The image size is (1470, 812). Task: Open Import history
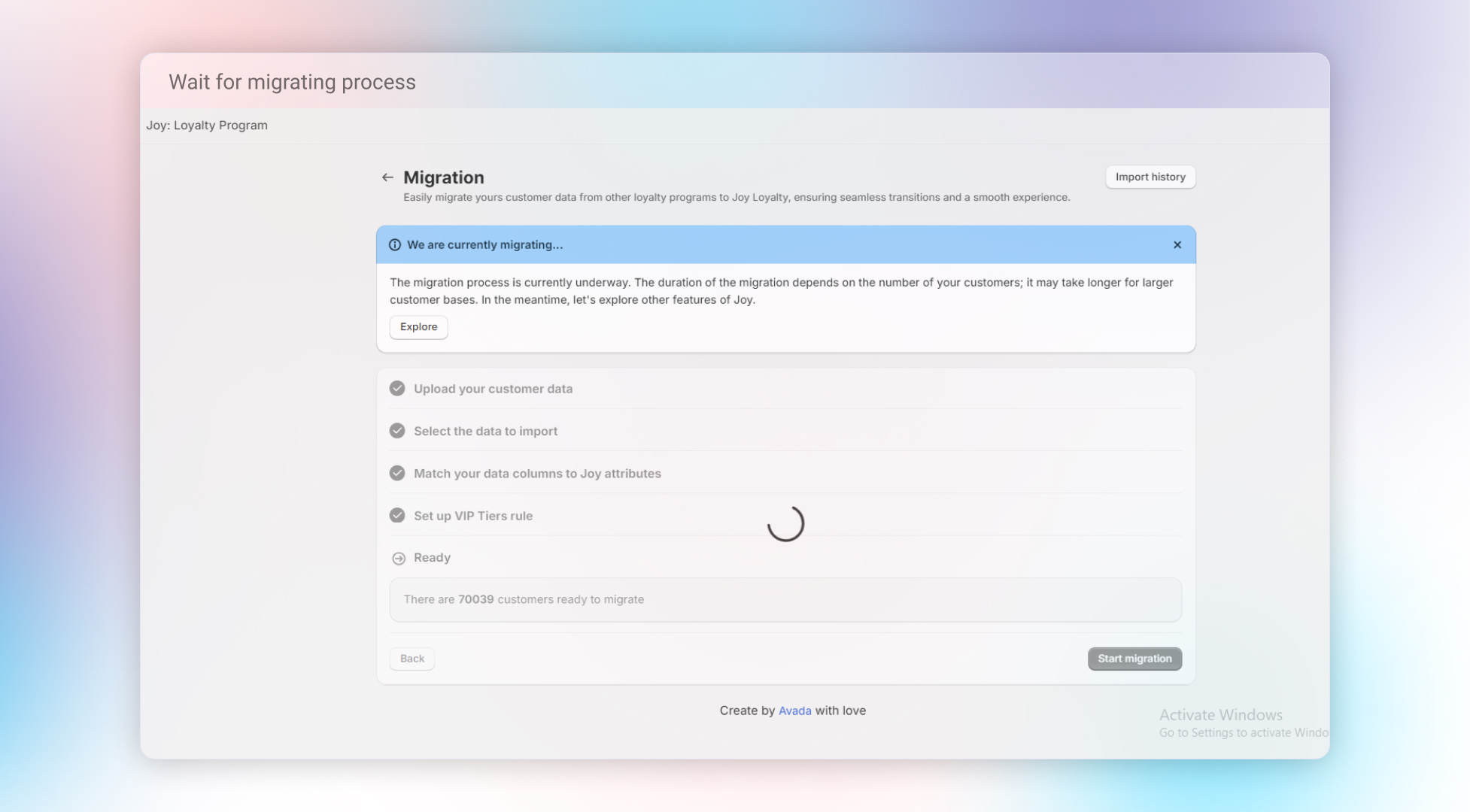[x=1150, y=177]
